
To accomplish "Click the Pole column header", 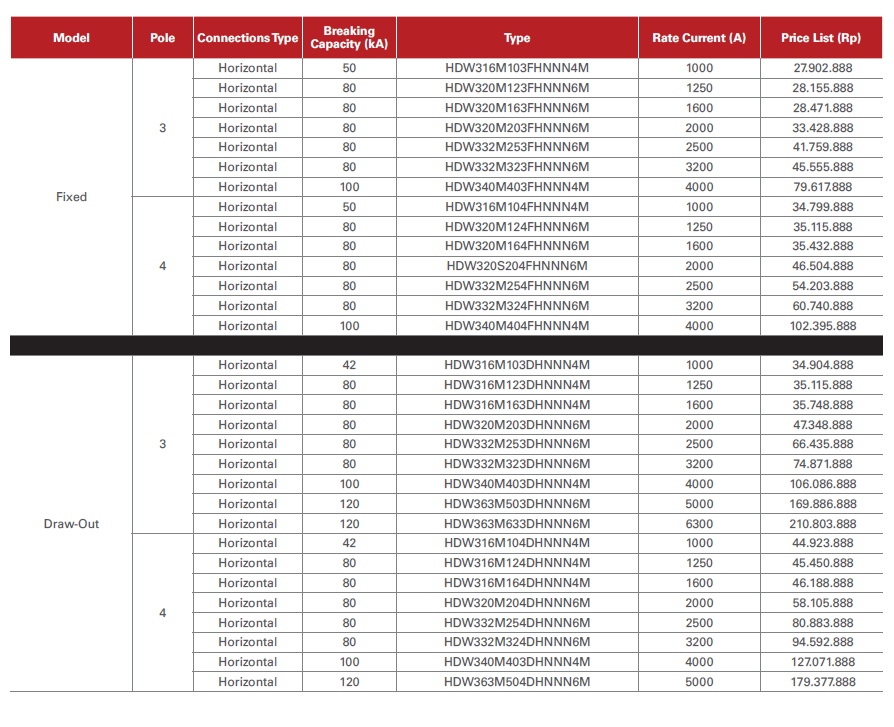I will point(162,38).
